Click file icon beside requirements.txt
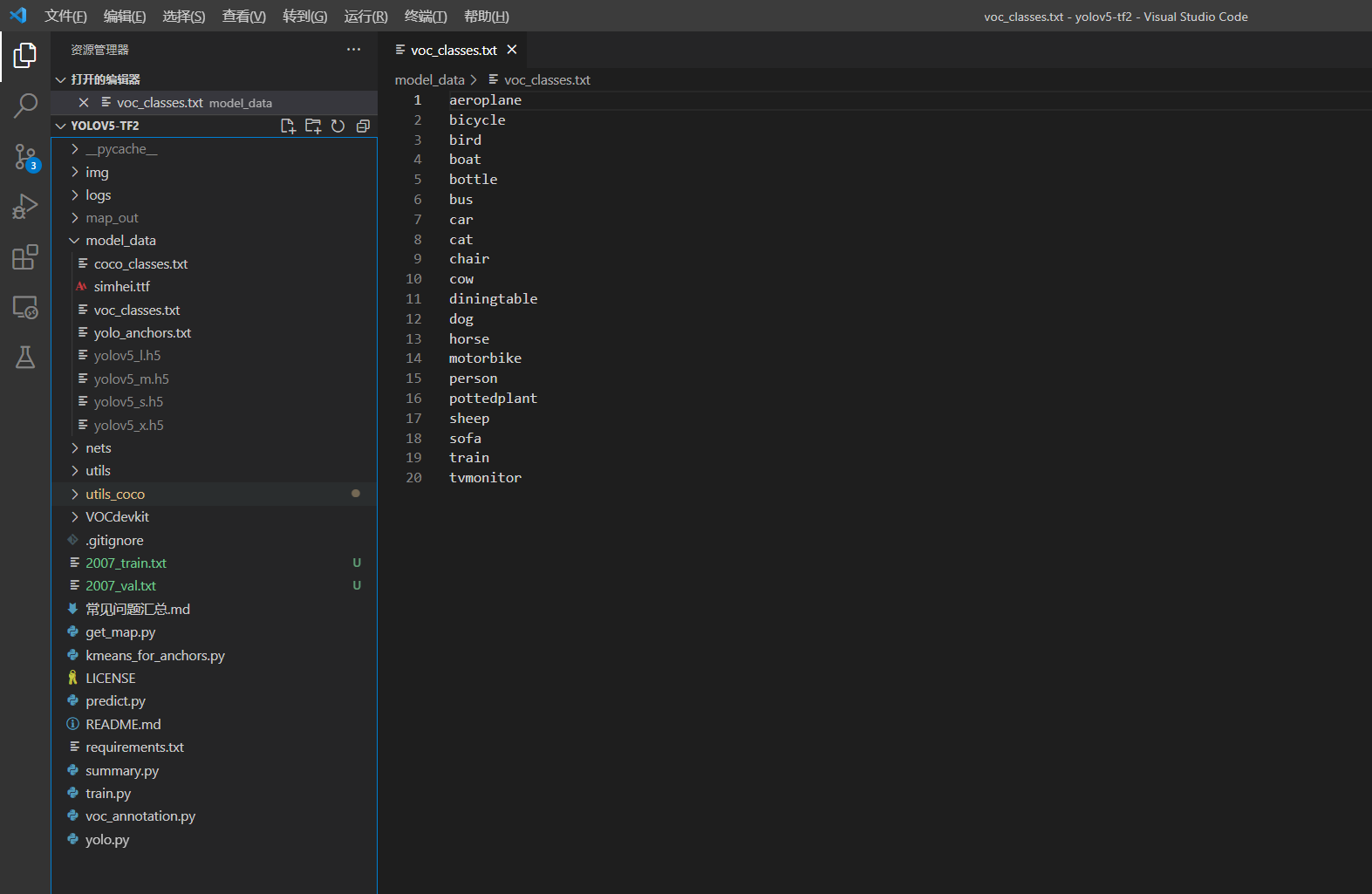This screenshot has height=894, width=1372. point(74,747)
